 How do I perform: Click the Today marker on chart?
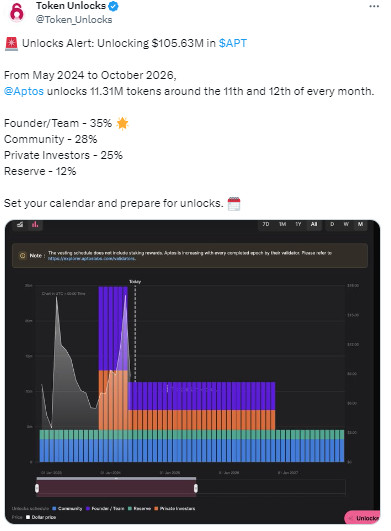[135, 281]
